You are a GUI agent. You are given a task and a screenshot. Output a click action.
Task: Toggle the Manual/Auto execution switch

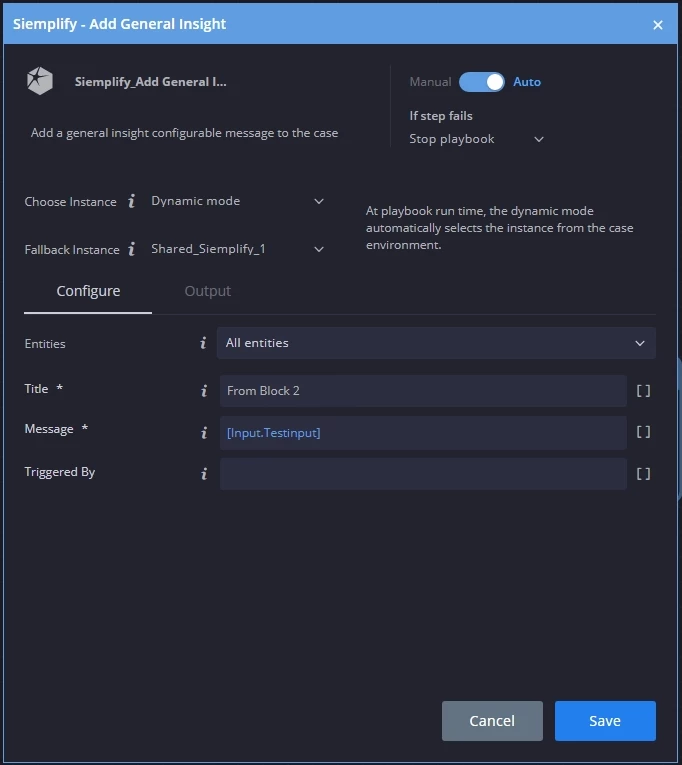point(481,81)
